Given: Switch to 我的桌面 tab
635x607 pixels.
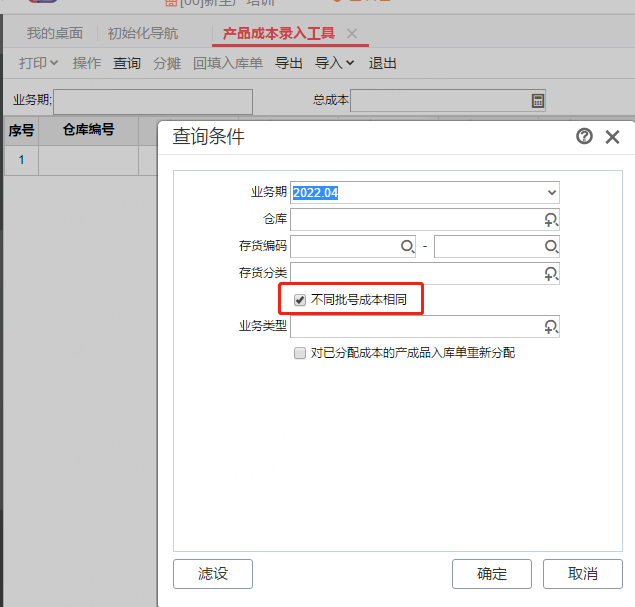Looking at the screenshot, I should pos(55,33).
